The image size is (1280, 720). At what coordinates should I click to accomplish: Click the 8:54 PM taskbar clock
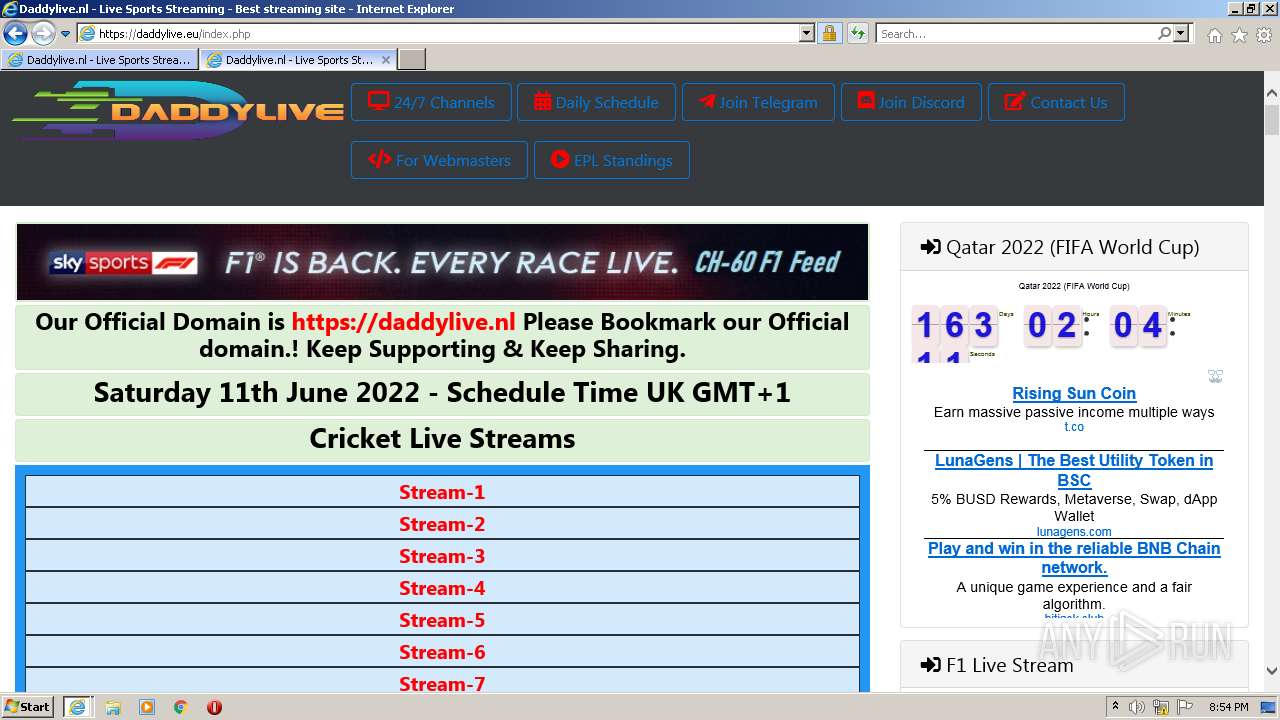pyautogui.click(x=1228, y=707)
